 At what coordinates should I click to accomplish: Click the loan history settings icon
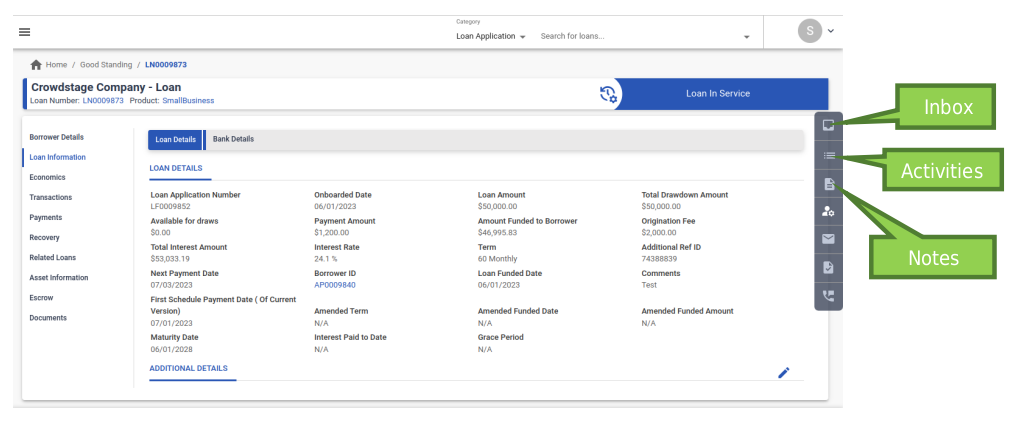609,94
